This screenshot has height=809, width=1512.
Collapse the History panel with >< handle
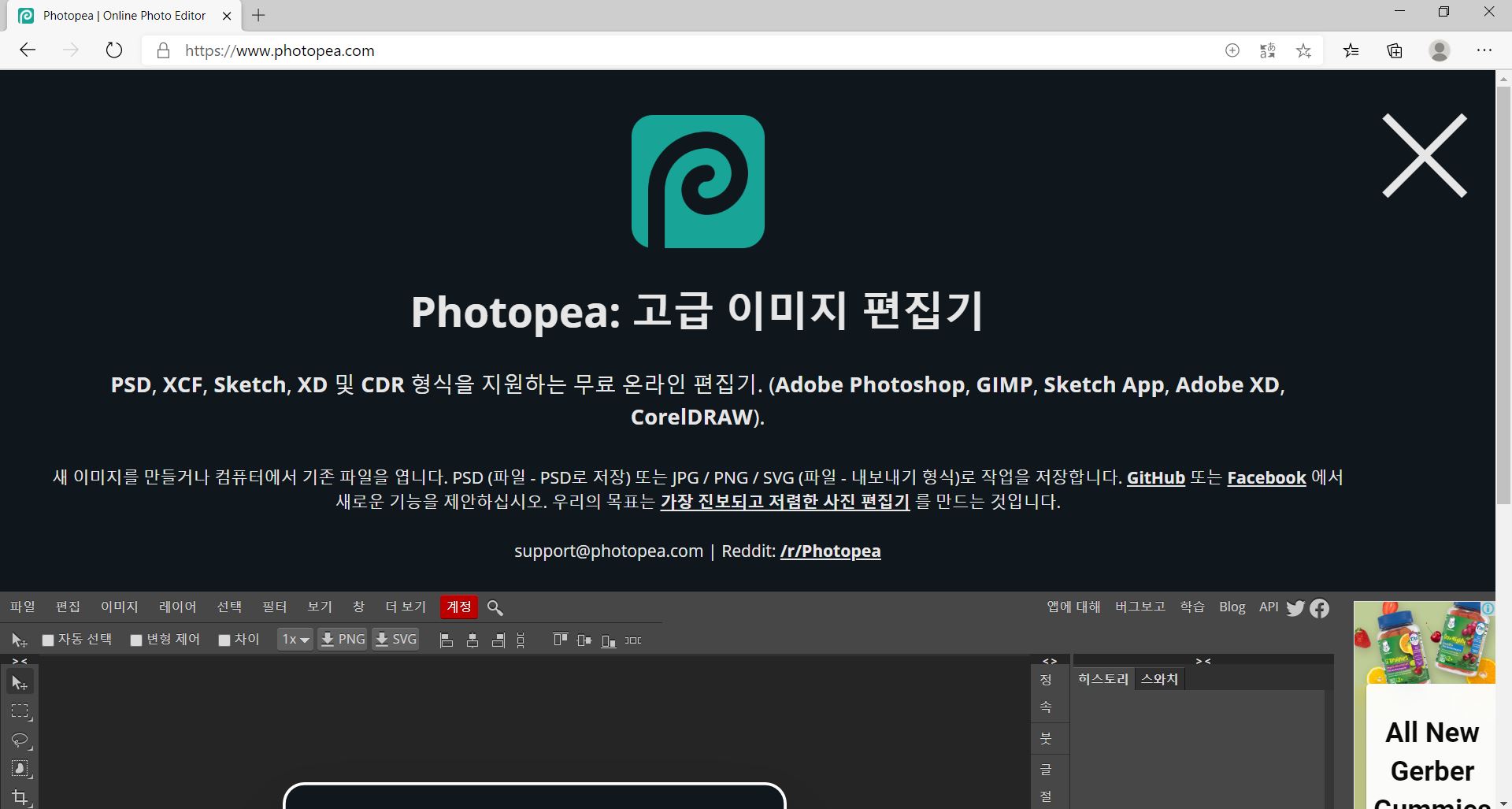(x=1203, y=661)
